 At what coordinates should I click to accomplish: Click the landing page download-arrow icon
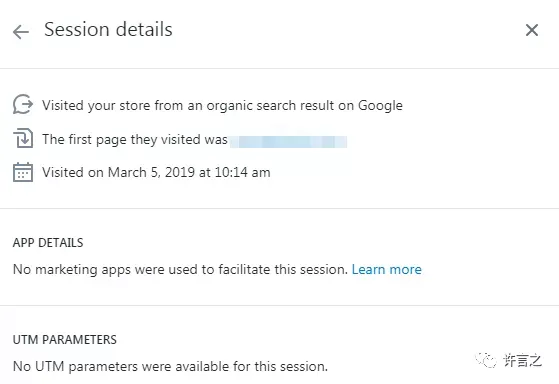tap(23, 138)
